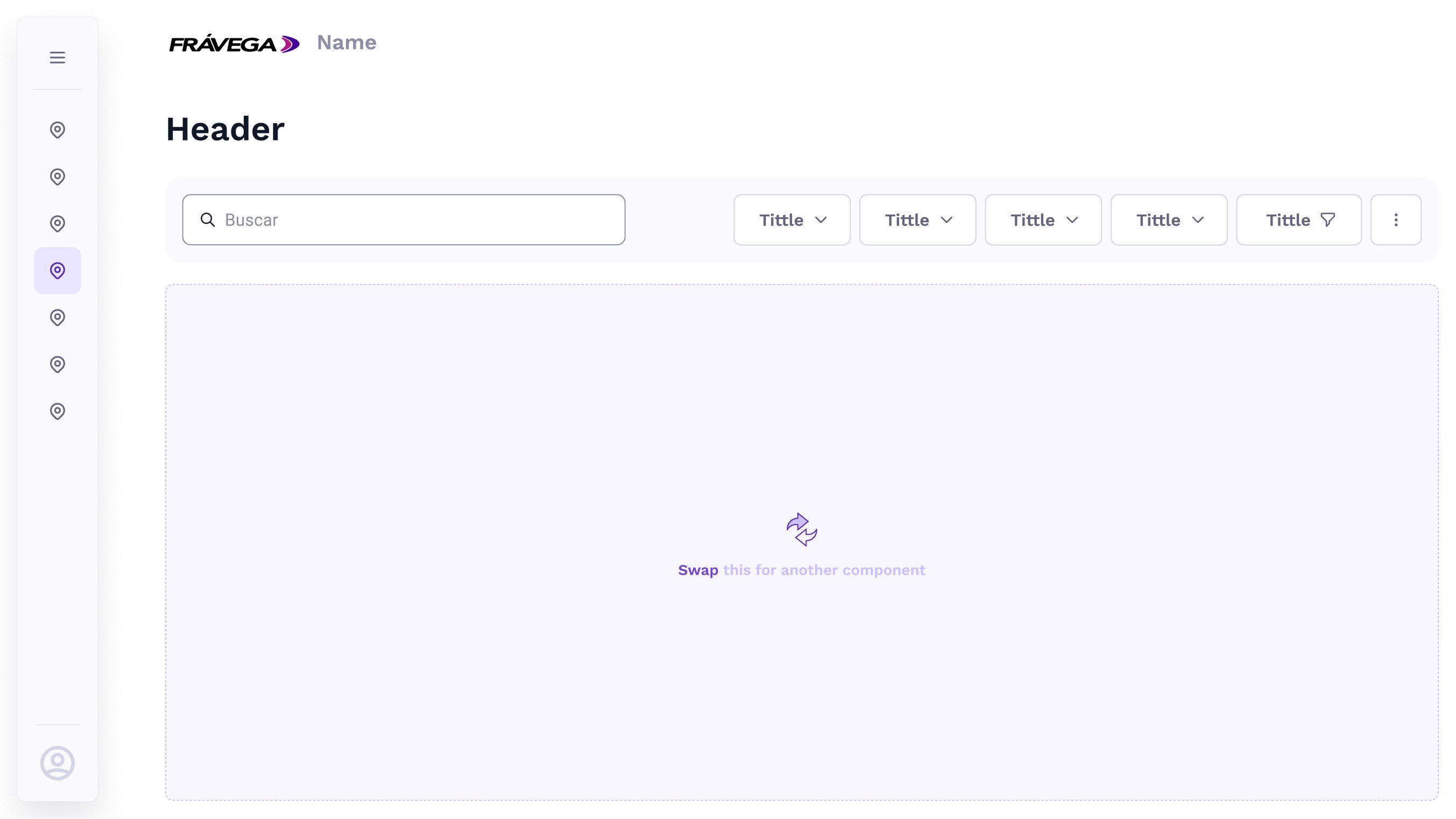Click the Frávega logo
The image size is (1456, 819).
[x=234, y=44]
